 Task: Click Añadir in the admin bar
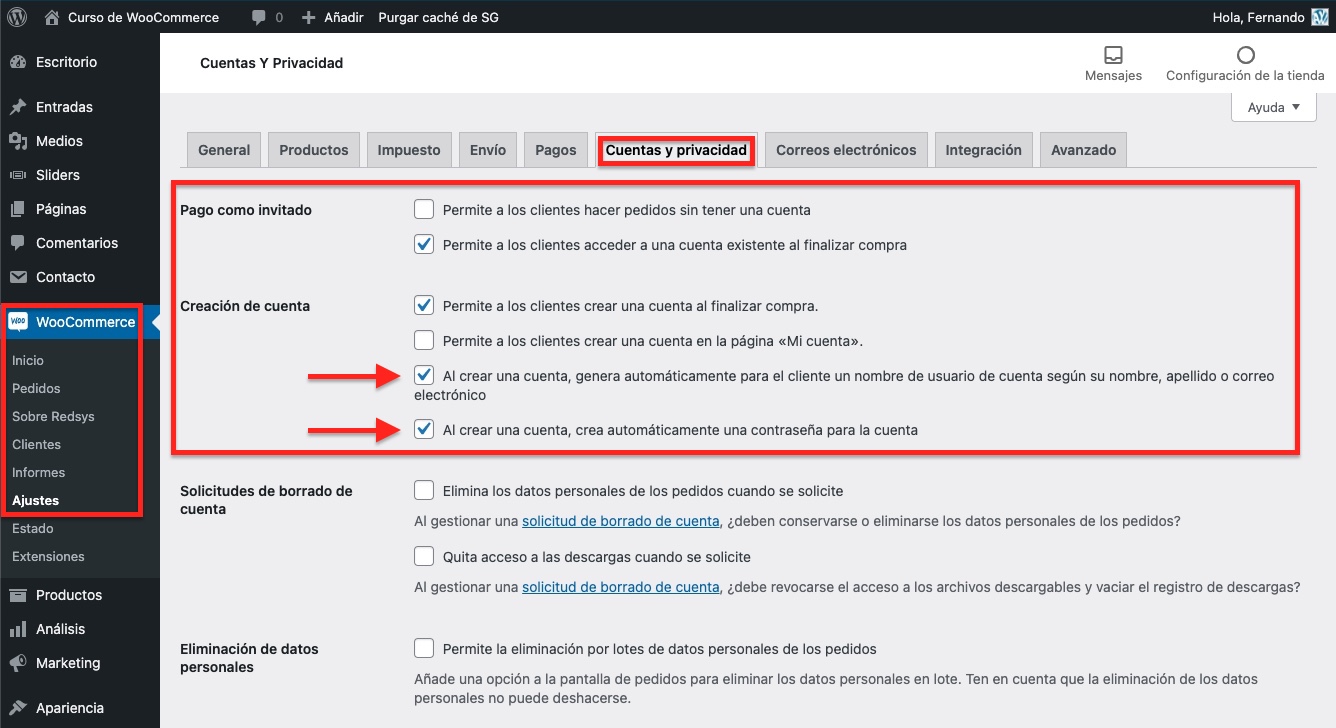(x=344, y=18)
